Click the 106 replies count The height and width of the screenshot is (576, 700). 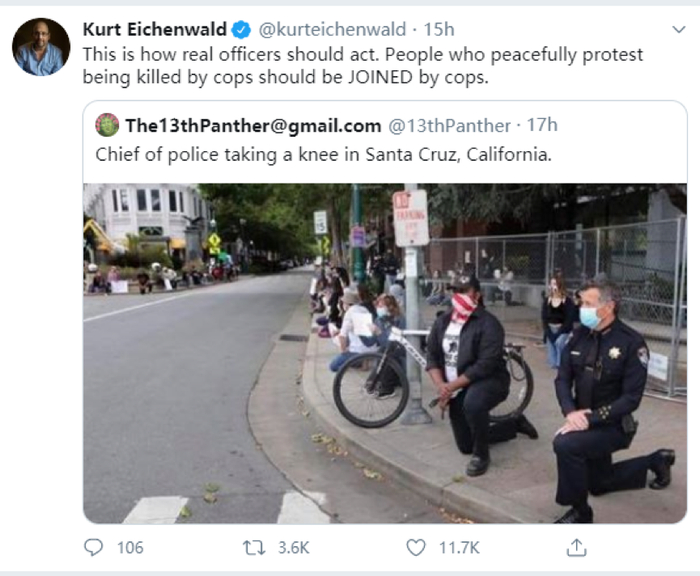click(130, 547)
